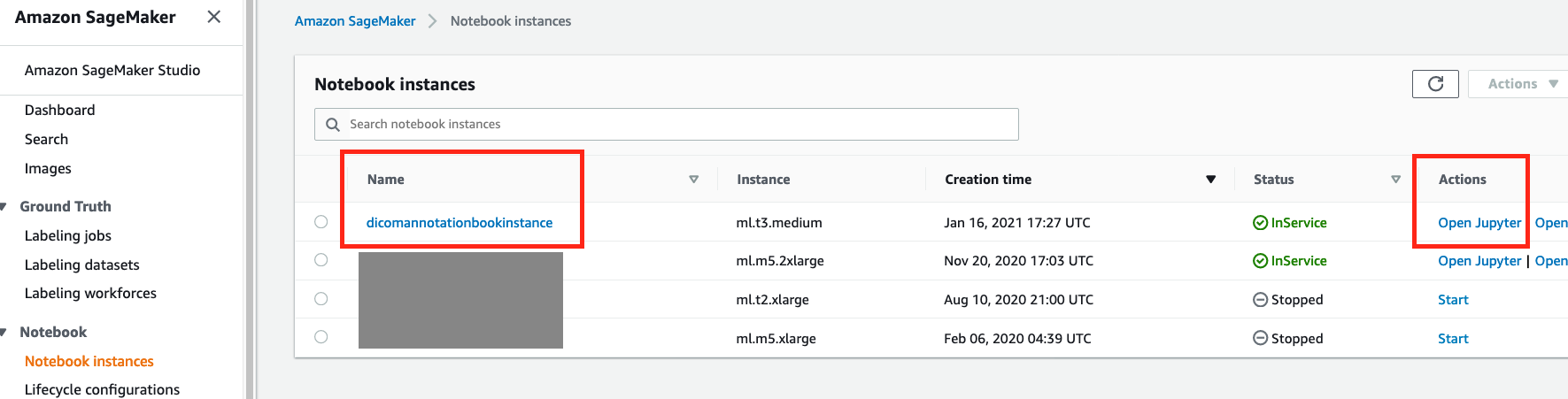Image resolution: width=1568 pixels, height=399 pixels.
Task: Click Stopped status for ml.m5.xlarge
Action: (x=1288, y=339)
